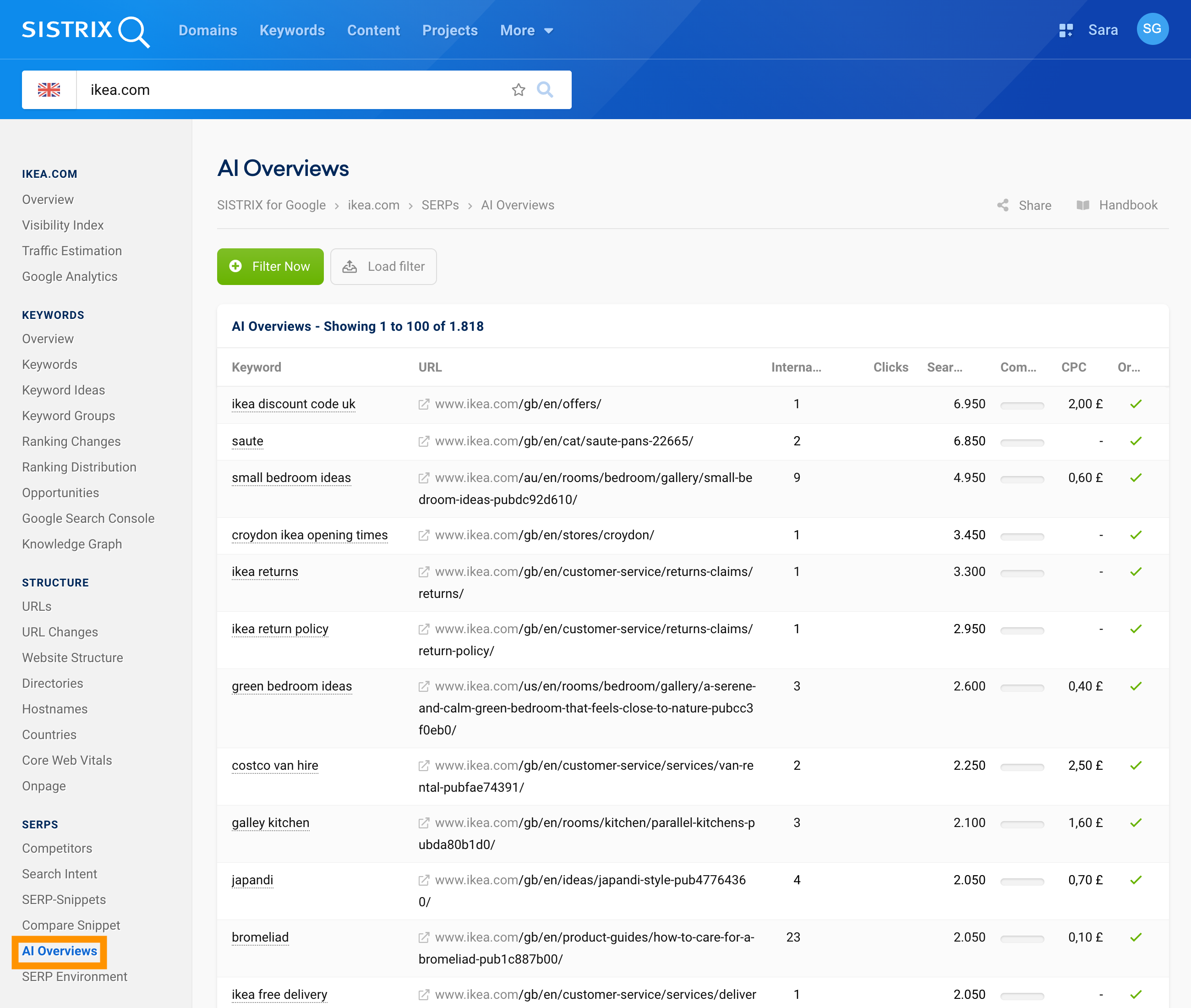
Task: Click checkmark in croydon ikea opening times row
Action: (x=1136, y=535)
